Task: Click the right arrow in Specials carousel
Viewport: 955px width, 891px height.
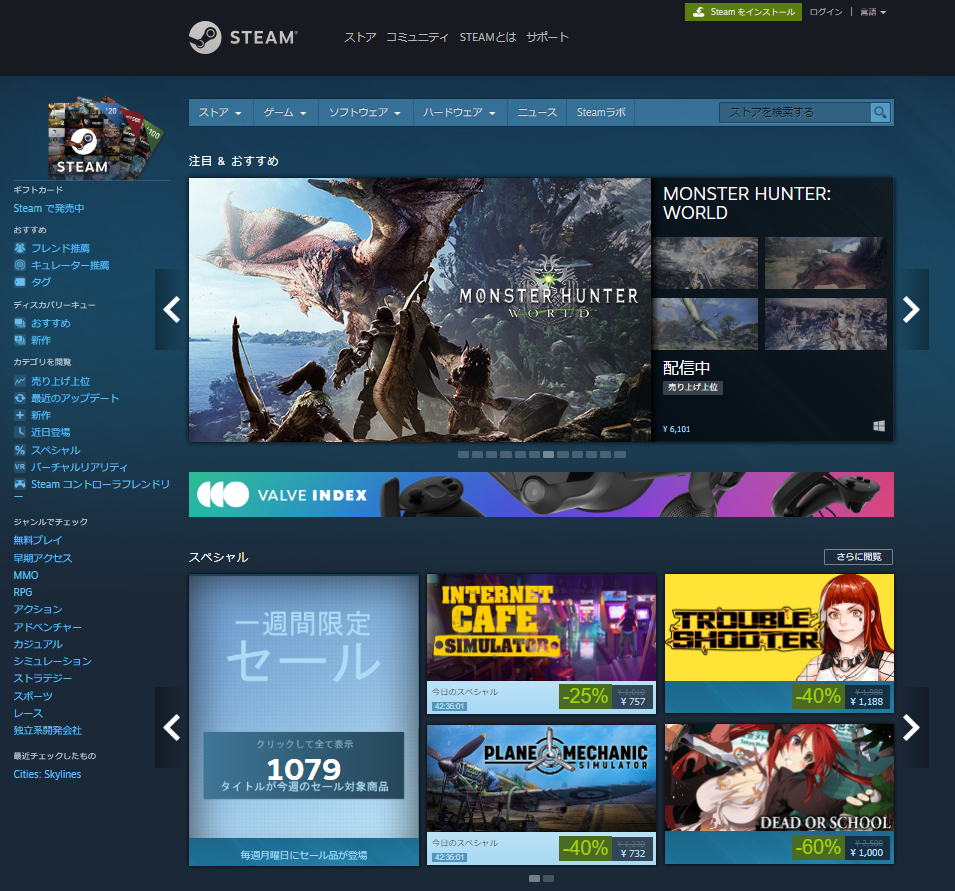Action: pyautogui.click(x=911, y=727)
